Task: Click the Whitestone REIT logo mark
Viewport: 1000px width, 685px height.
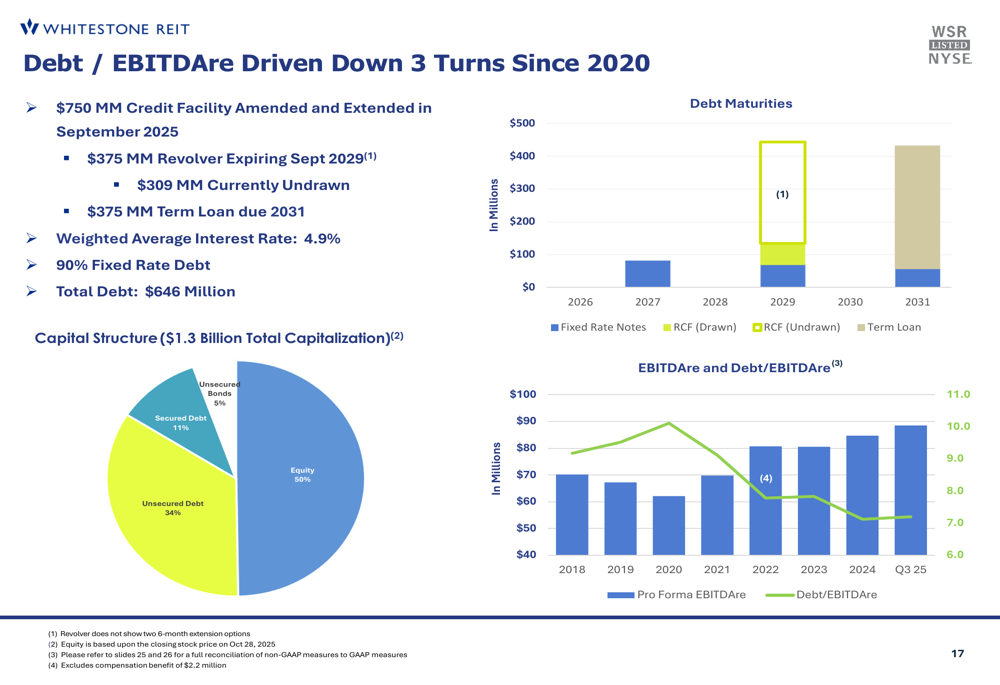Action: (30, 27)
